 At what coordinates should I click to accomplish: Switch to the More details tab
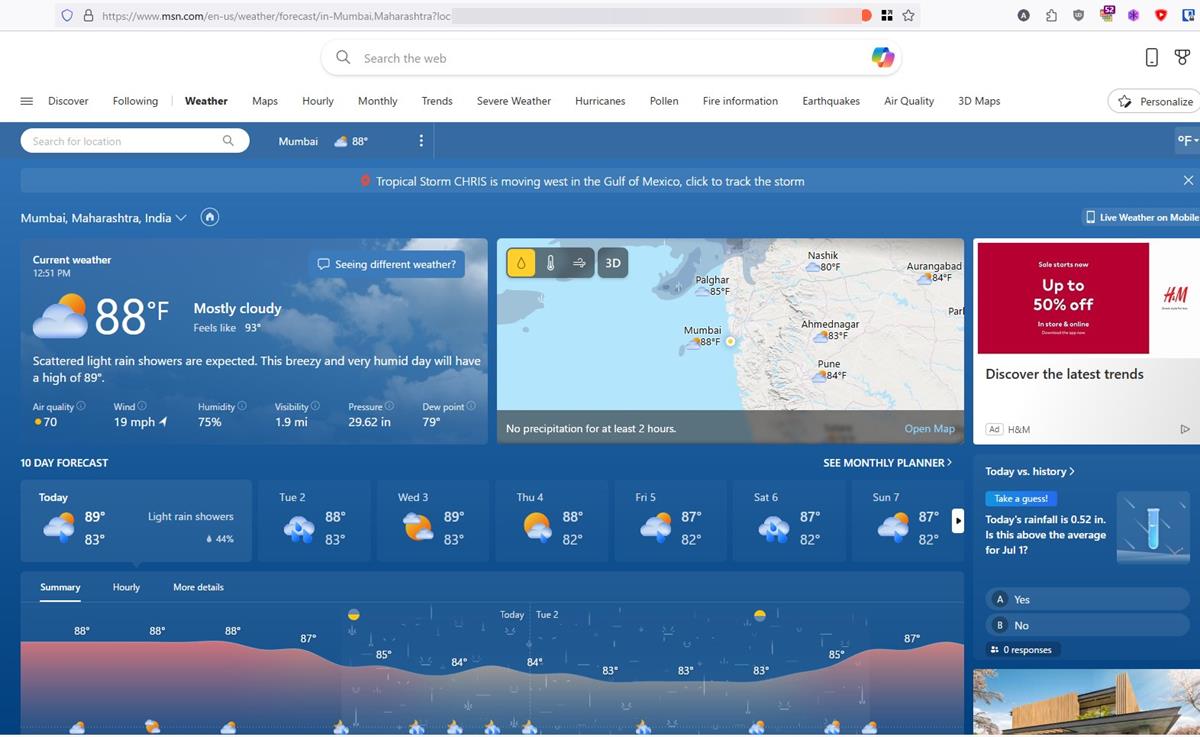198,587
